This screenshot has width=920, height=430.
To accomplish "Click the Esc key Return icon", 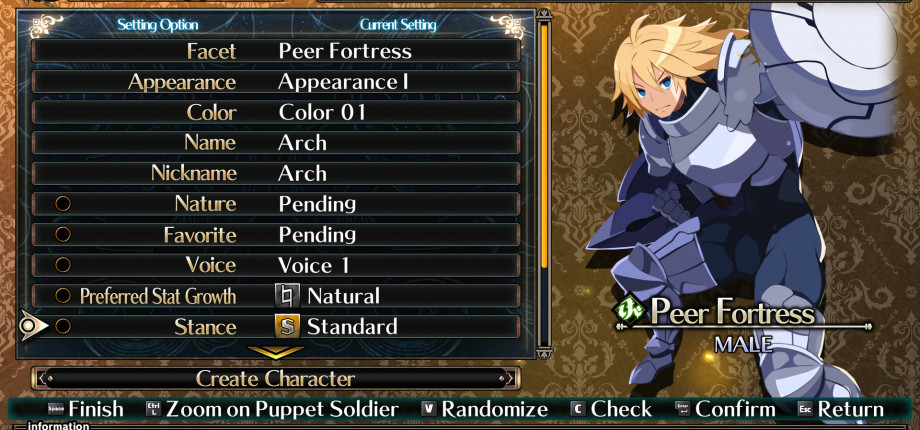I will point(805,409).
